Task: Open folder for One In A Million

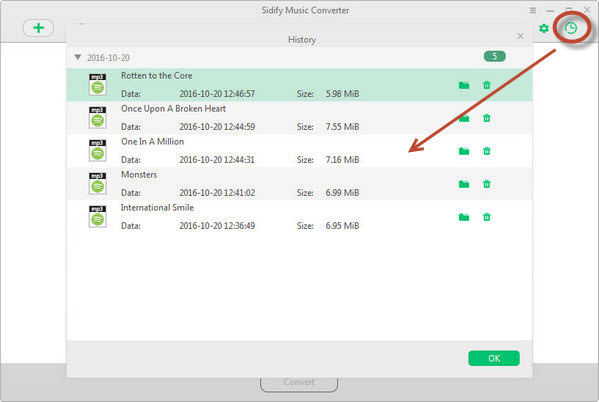Action: pos(464,151)
